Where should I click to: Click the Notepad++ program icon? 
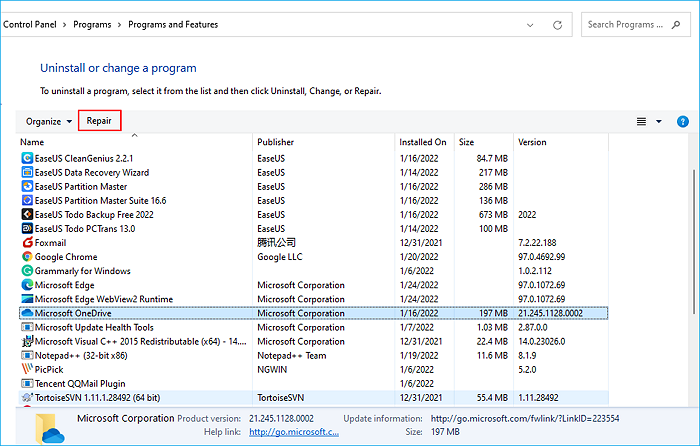click(x=27, y=355)
